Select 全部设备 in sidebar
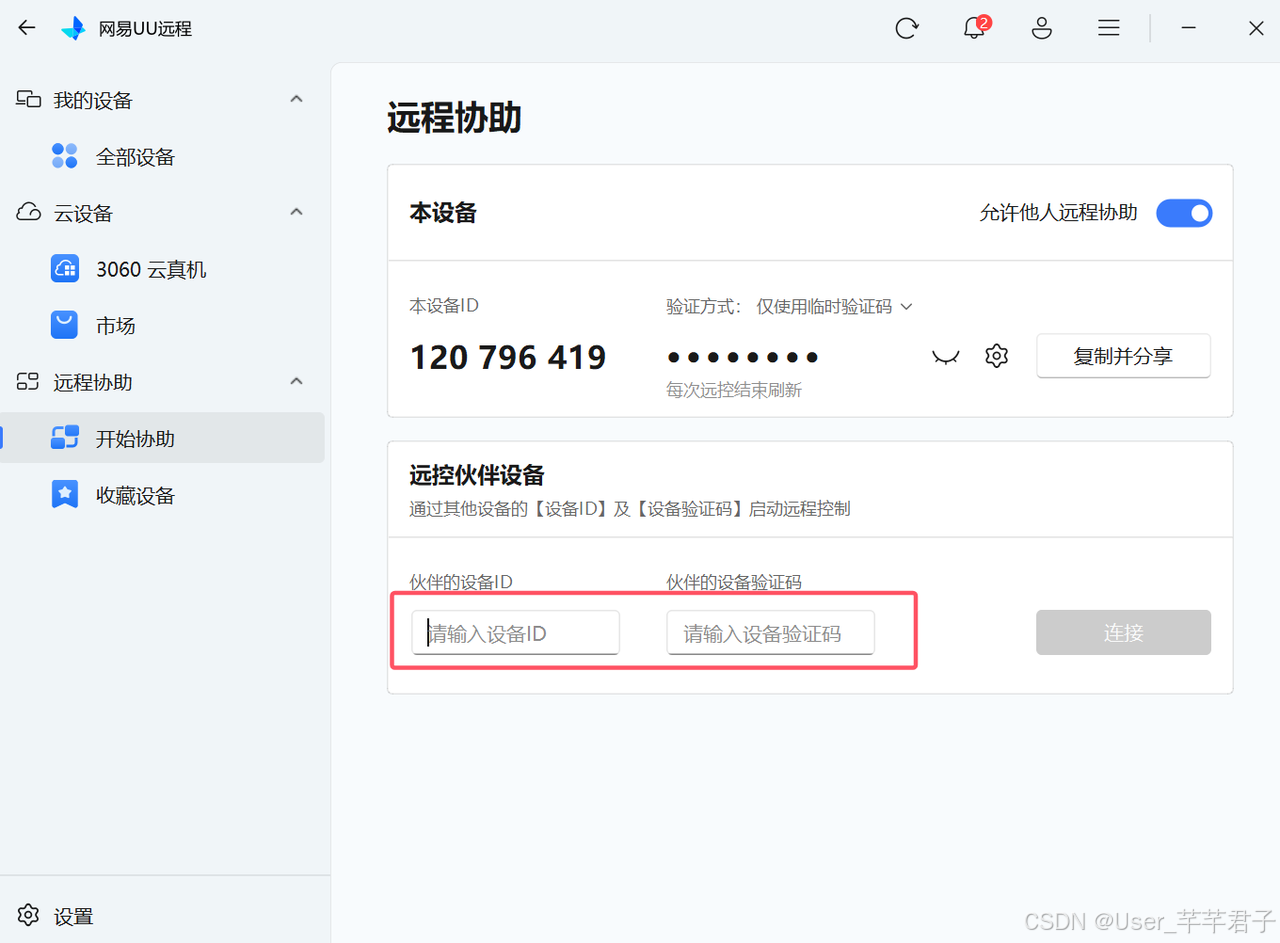 click(x=163, y=157)
